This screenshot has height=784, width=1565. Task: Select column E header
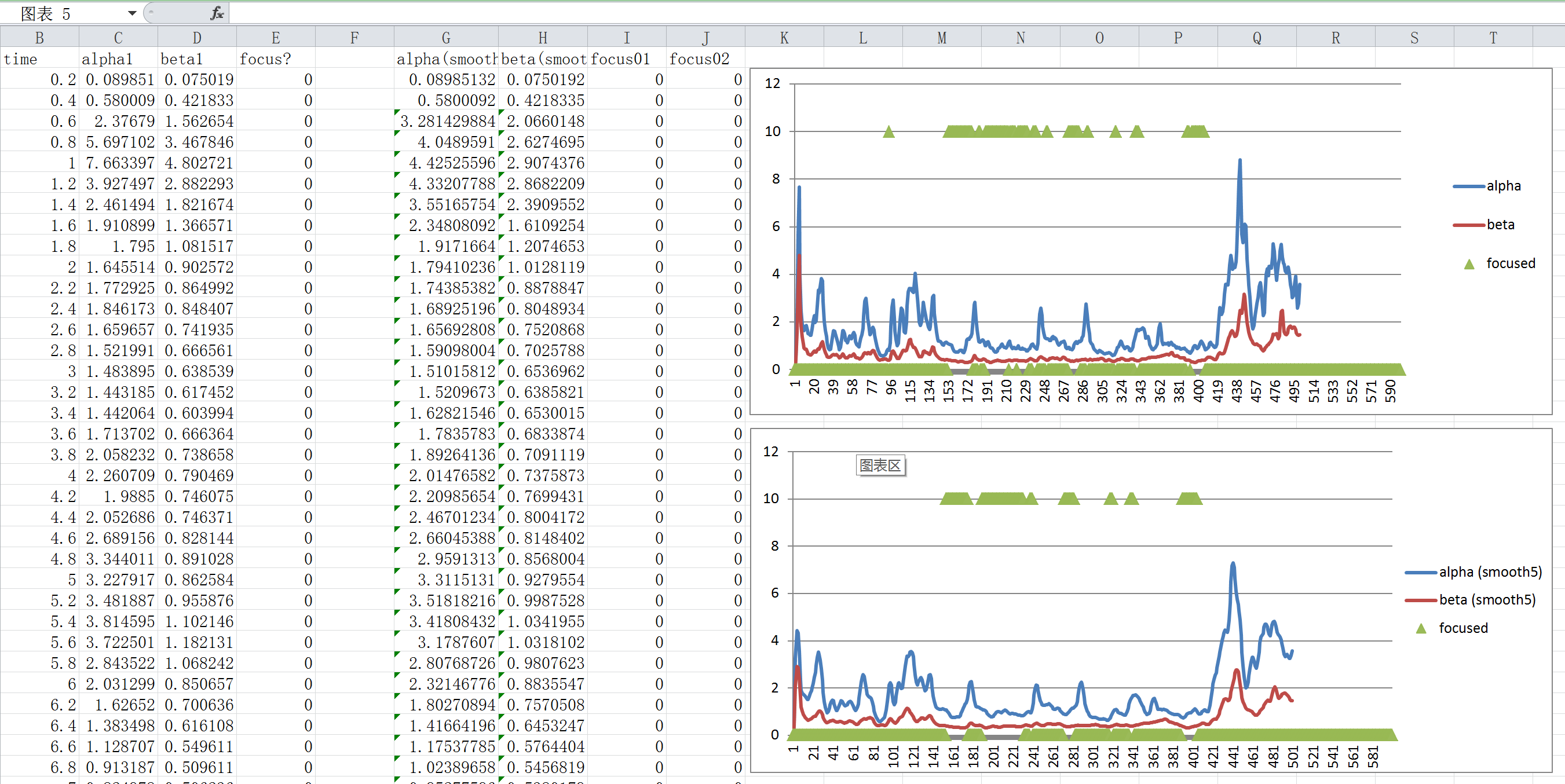pos(276,38)
